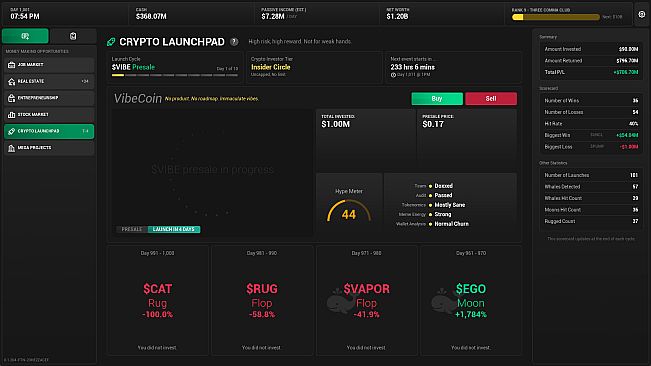Open the settings gear icon

[641, 15]
